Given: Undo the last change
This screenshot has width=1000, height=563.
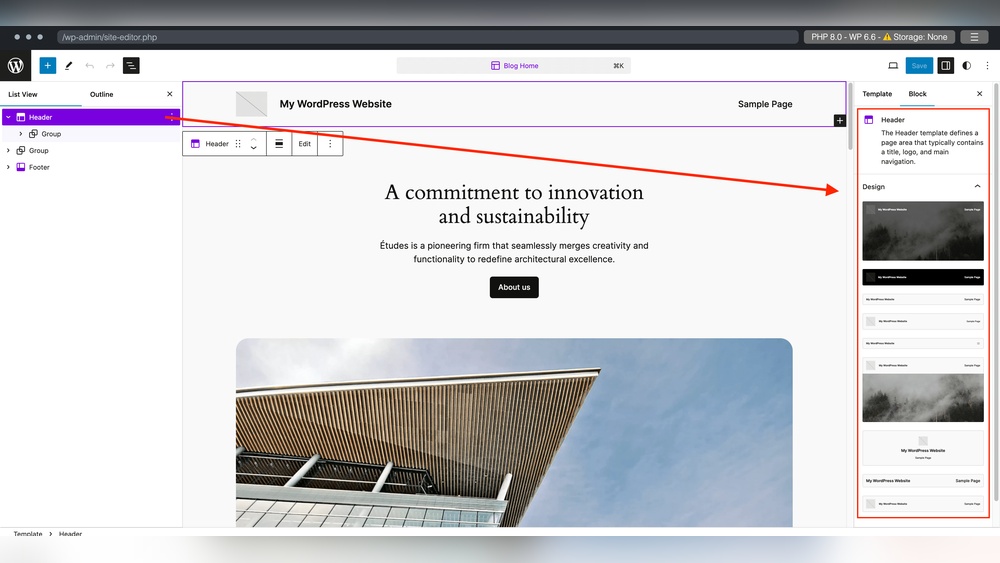Looking at the screenshot, I should pos(89,66).
